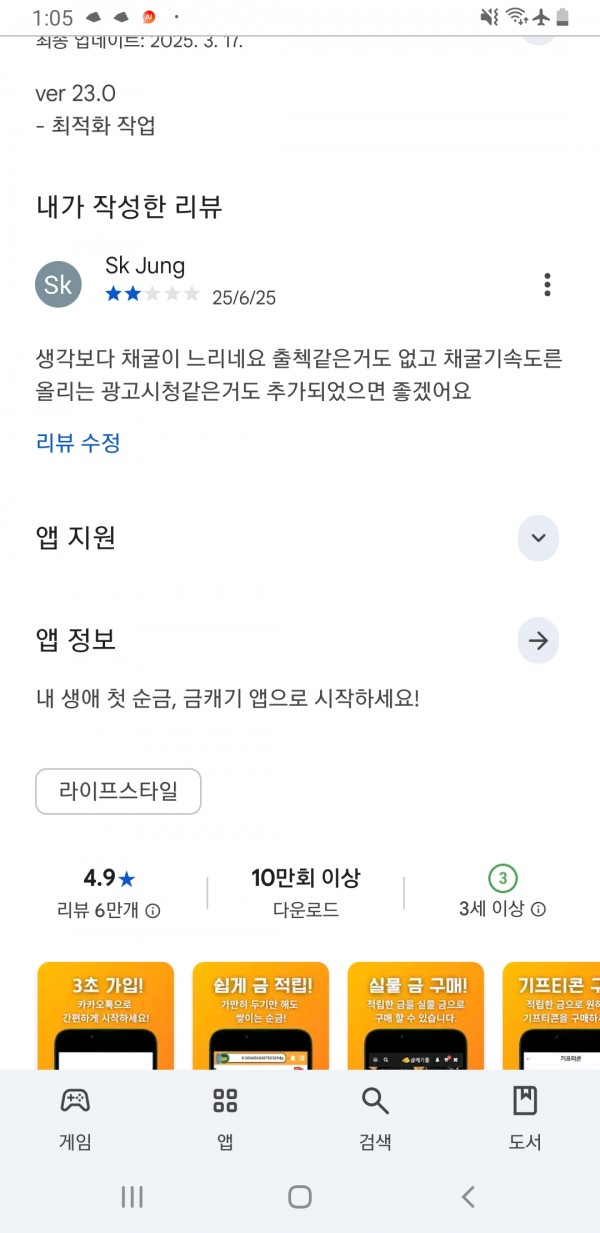Switch to the 게임 tab

coord(75,1119)
